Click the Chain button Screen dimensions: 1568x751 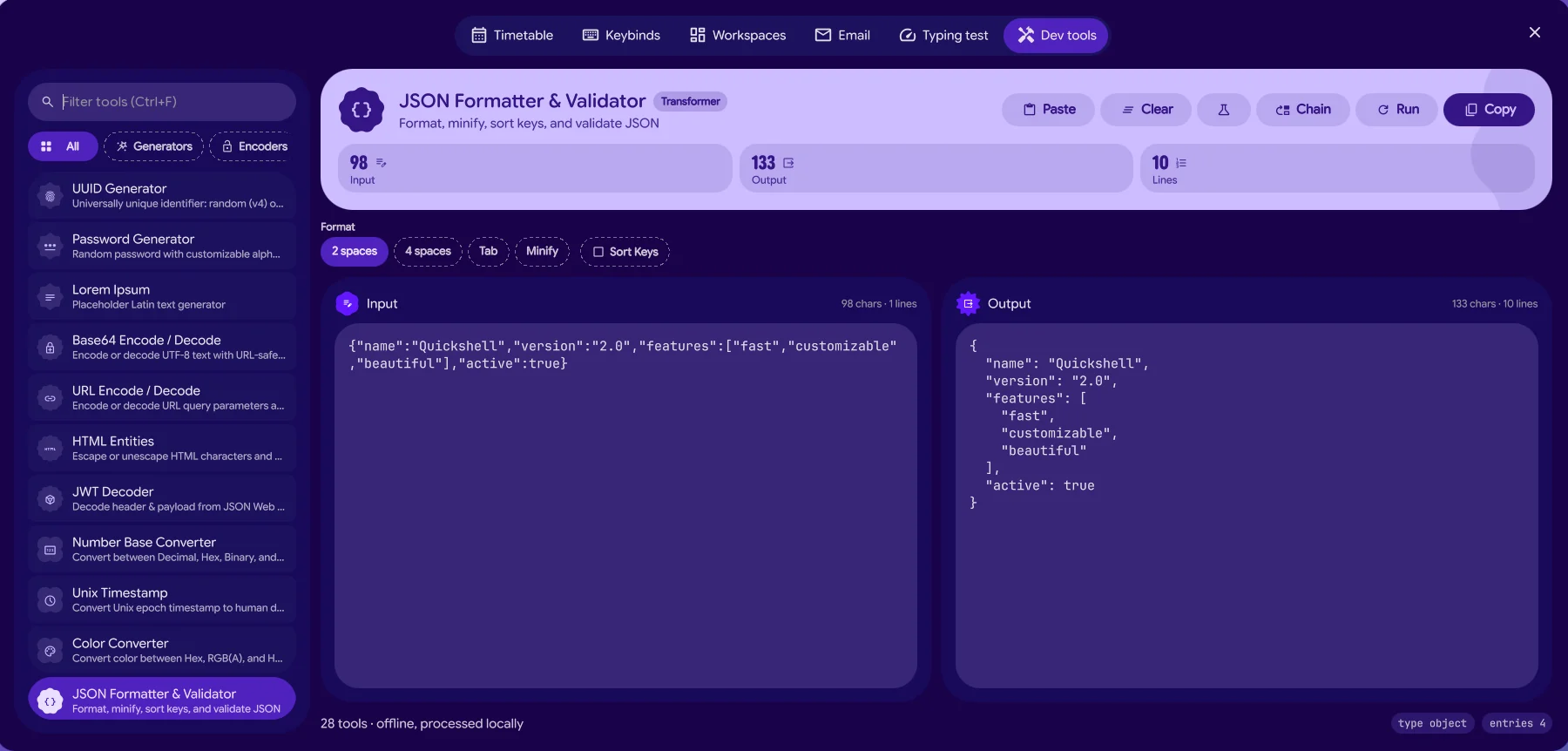tap(1303, 110)
